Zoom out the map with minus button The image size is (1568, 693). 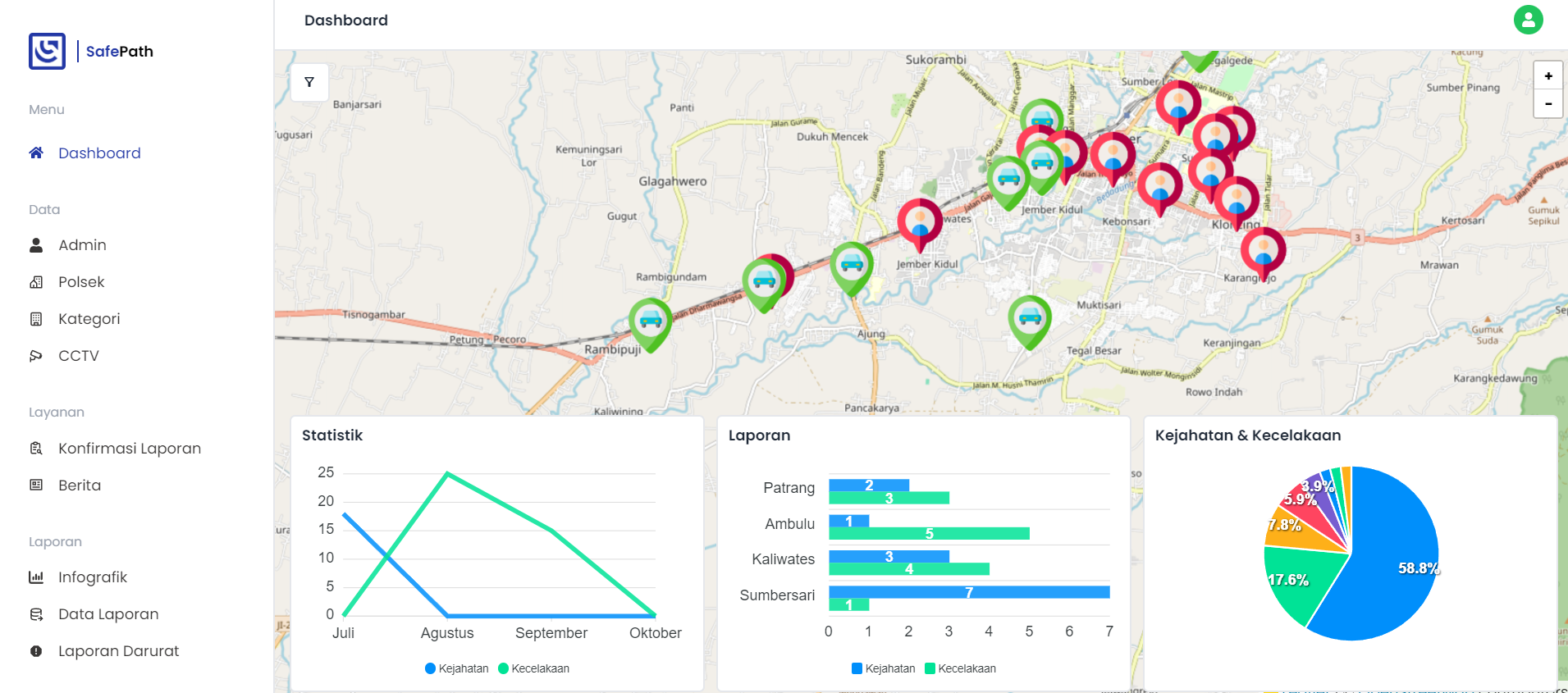coord(1547,104)
